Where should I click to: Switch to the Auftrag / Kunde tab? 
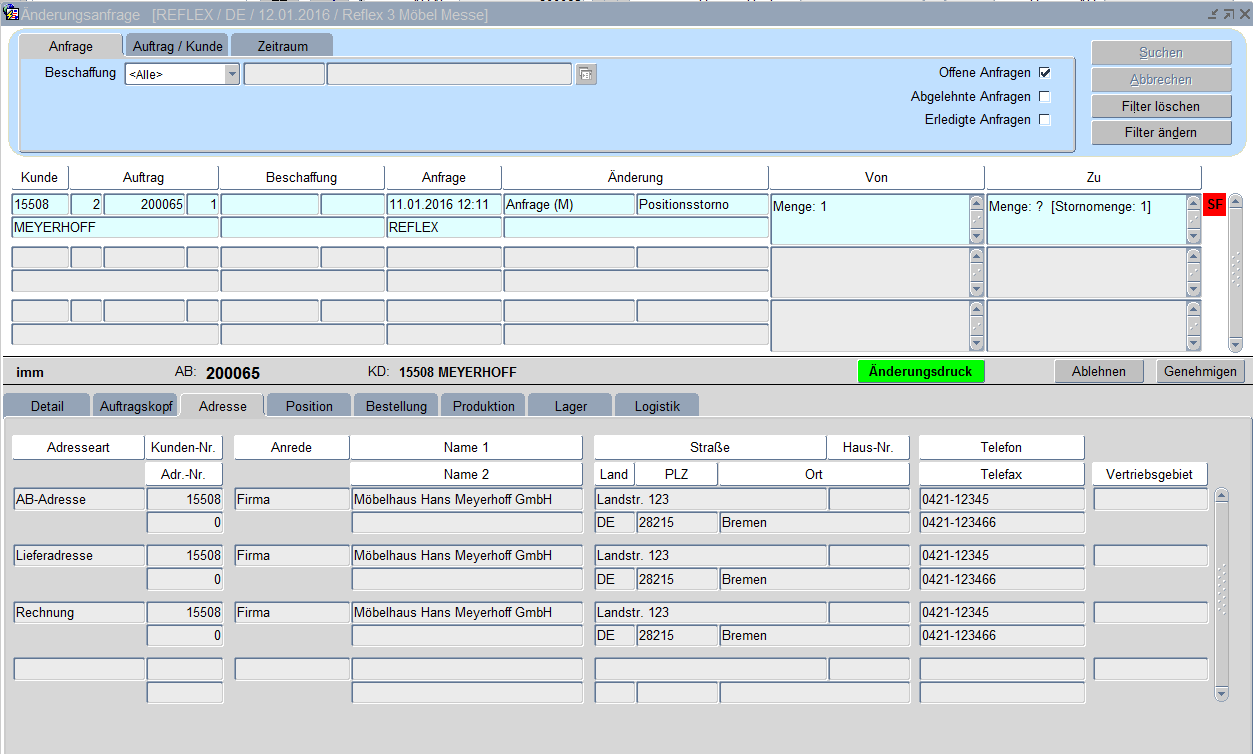coord(177,46)
